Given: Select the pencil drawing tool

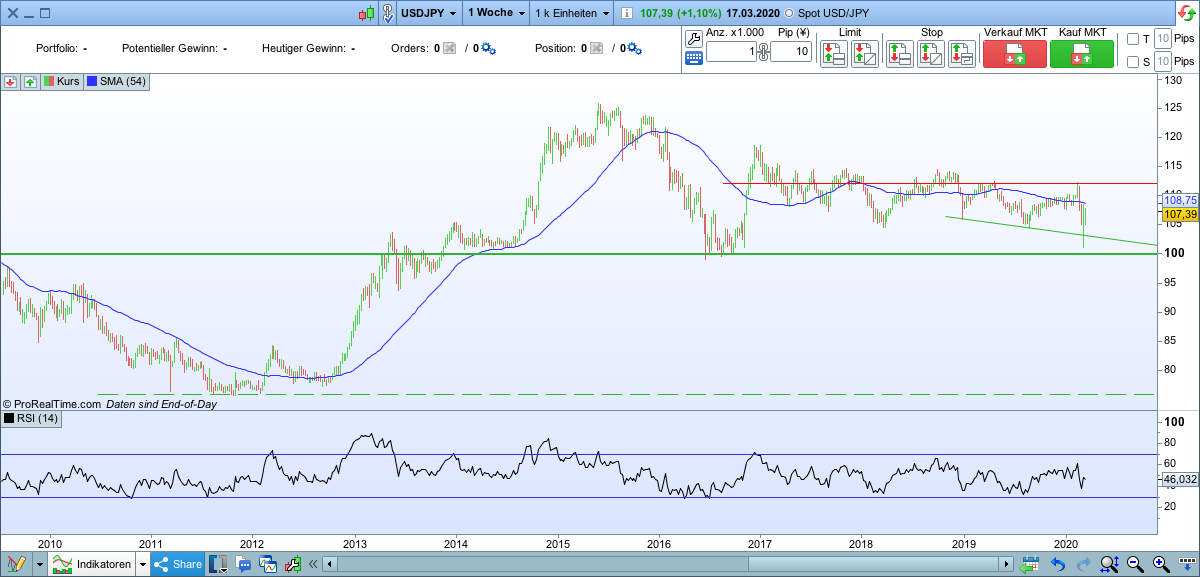Looking at the screenshot, I should (17, 563).
